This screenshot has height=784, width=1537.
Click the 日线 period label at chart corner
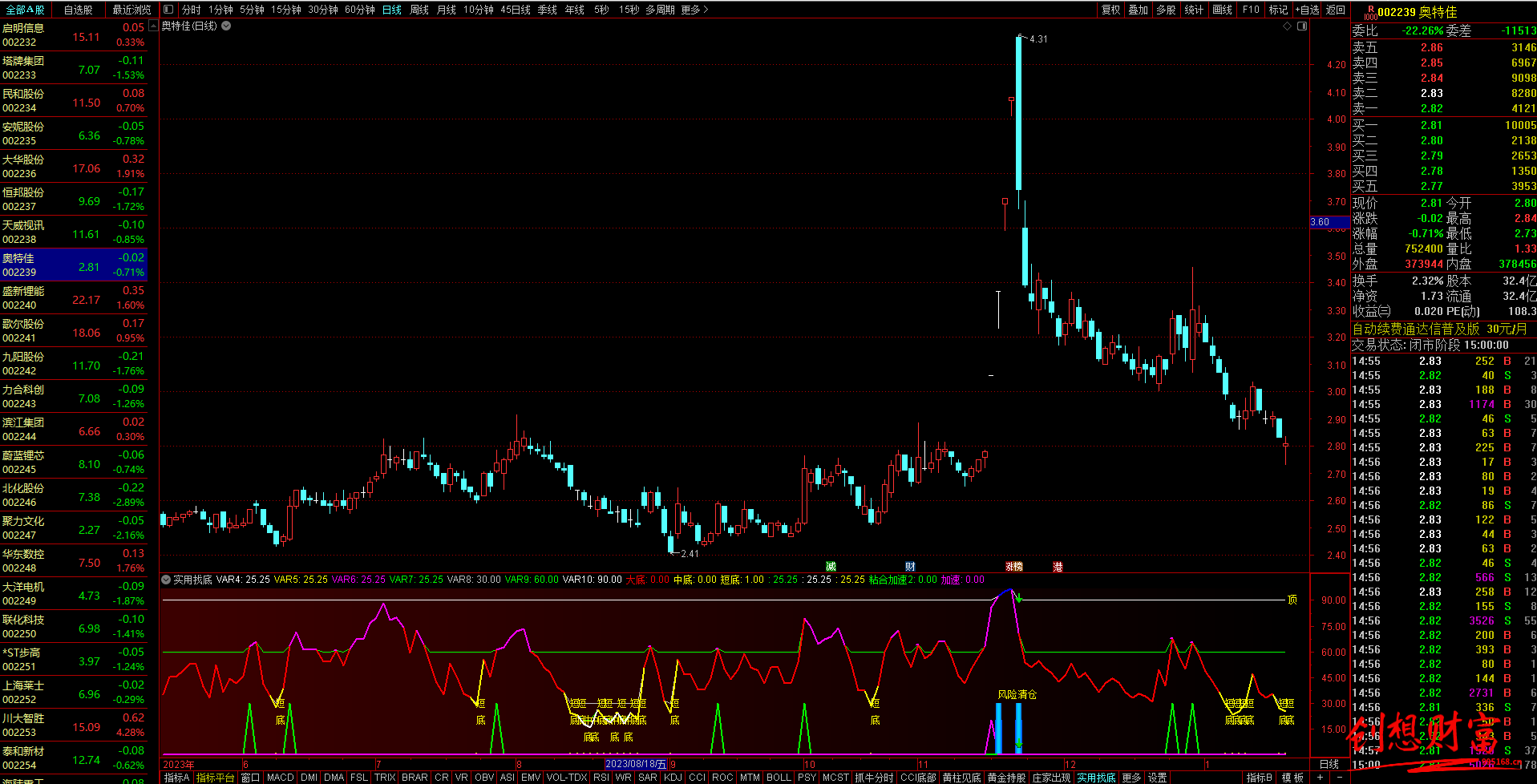tap(1329, 764)
